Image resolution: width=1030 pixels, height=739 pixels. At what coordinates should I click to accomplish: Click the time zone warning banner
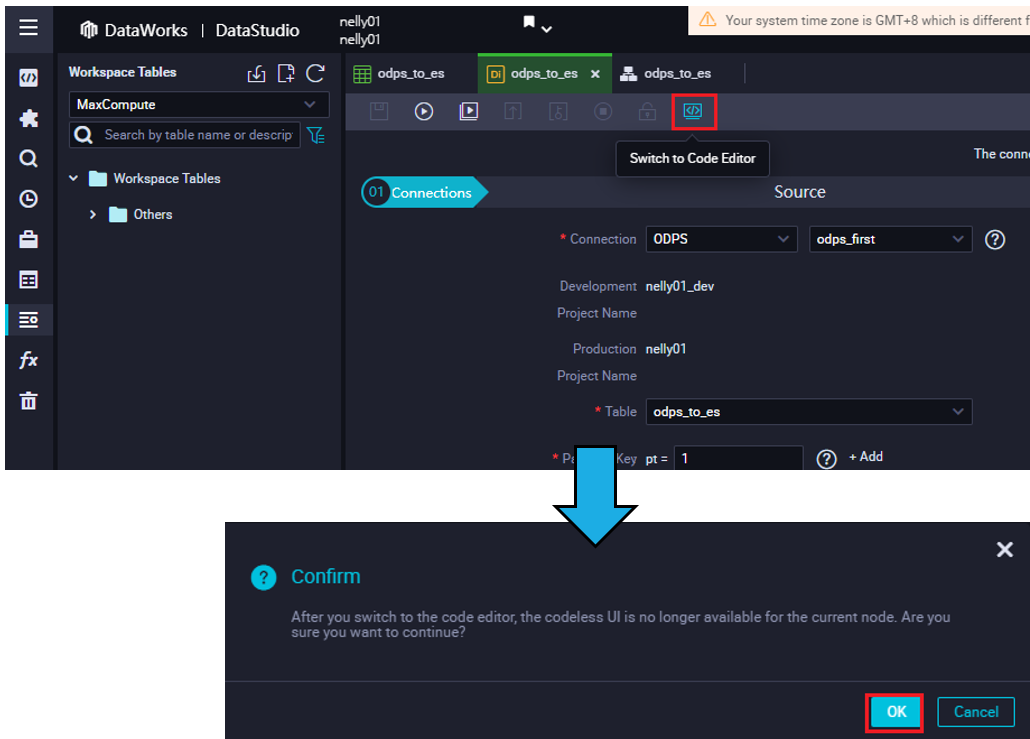859,20
